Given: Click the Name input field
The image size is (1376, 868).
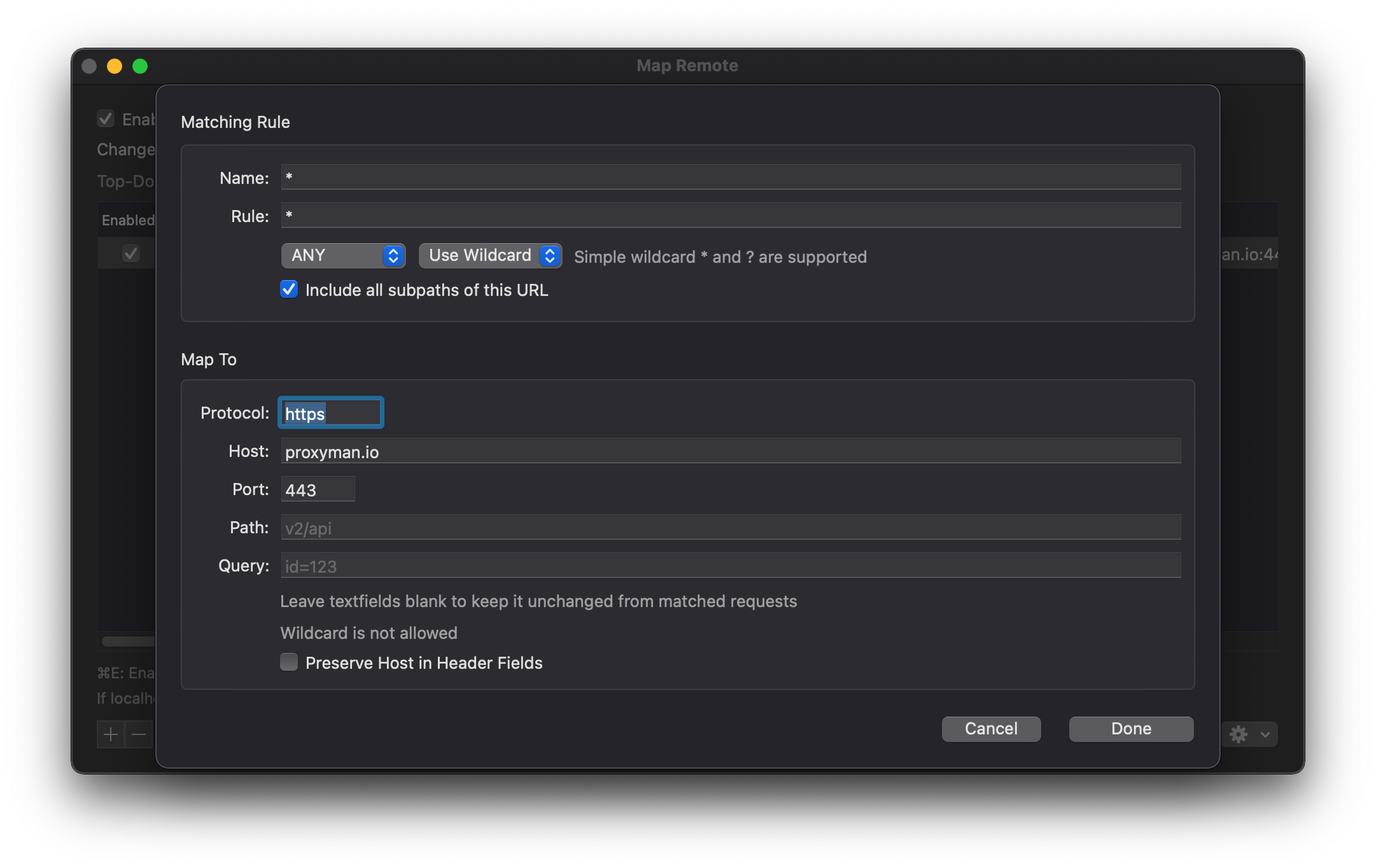Looking at the screenshot, I should (731, 177).
